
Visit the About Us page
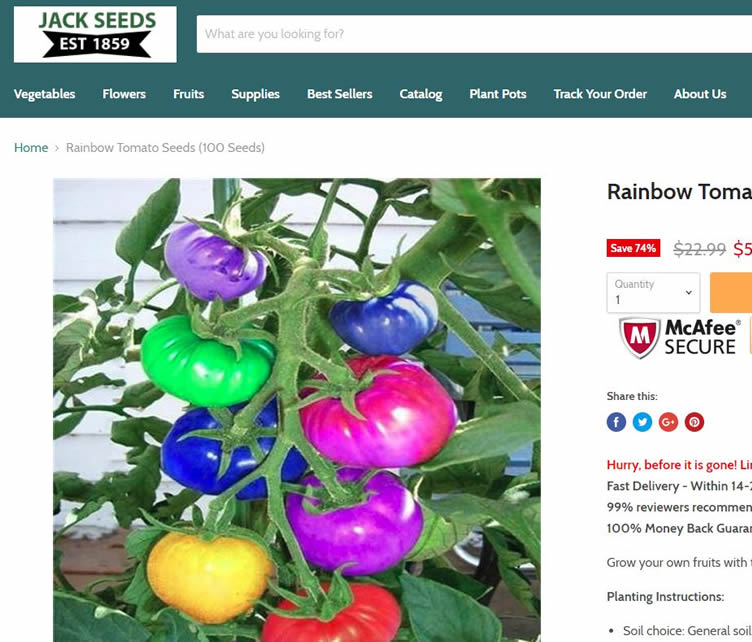(x=700, y=94)
